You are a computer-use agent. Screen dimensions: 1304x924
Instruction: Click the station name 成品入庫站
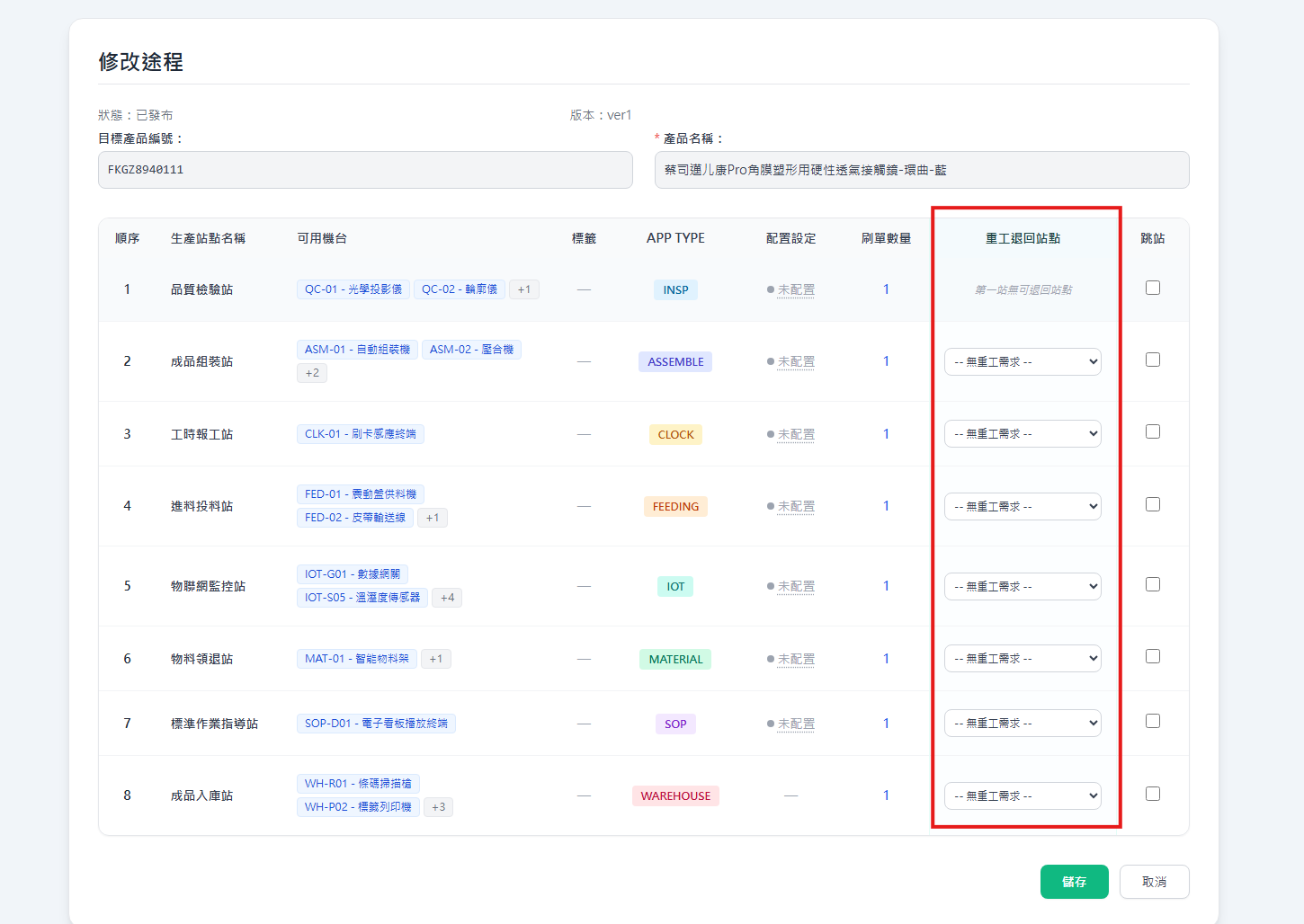click(x=202, y=795)
